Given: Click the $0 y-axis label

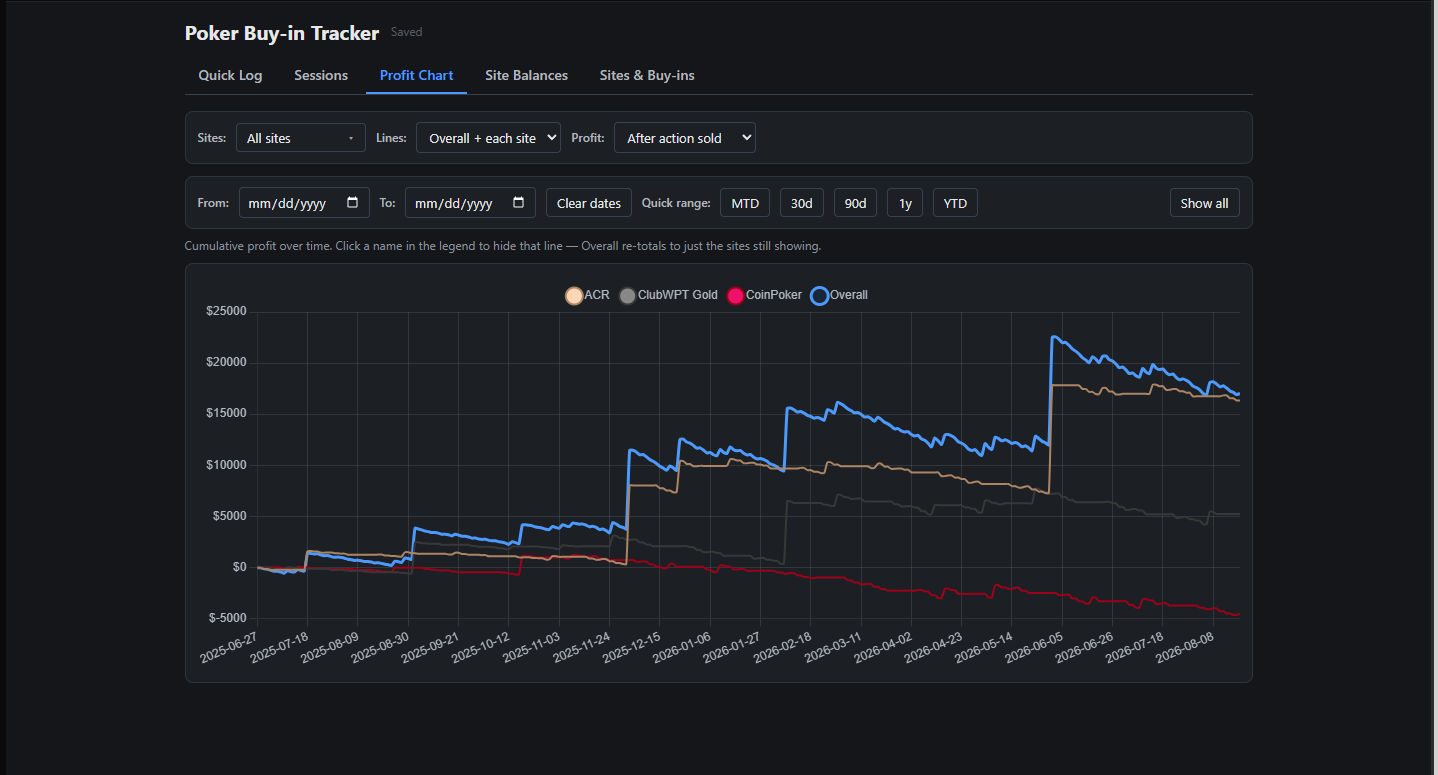Looking at the screenshot, I should pos(238,567).
